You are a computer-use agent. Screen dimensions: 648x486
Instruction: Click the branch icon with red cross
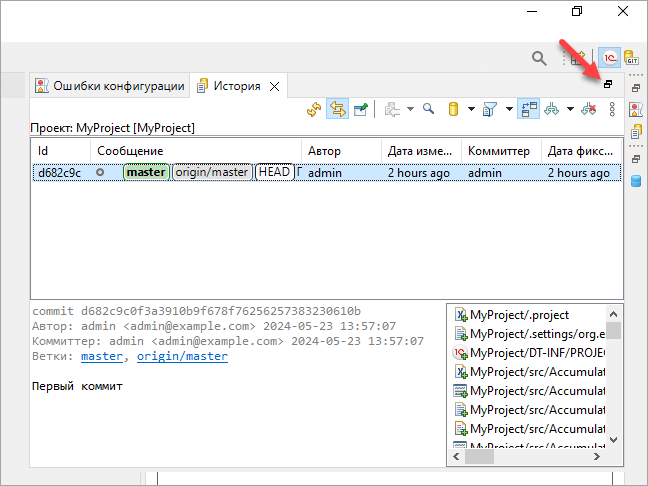589,109
